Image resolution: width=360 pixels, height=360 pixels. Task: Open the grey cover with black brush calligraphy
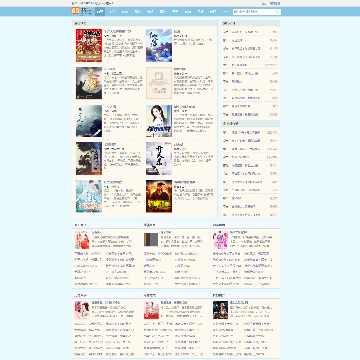click(x=159, y=159)
